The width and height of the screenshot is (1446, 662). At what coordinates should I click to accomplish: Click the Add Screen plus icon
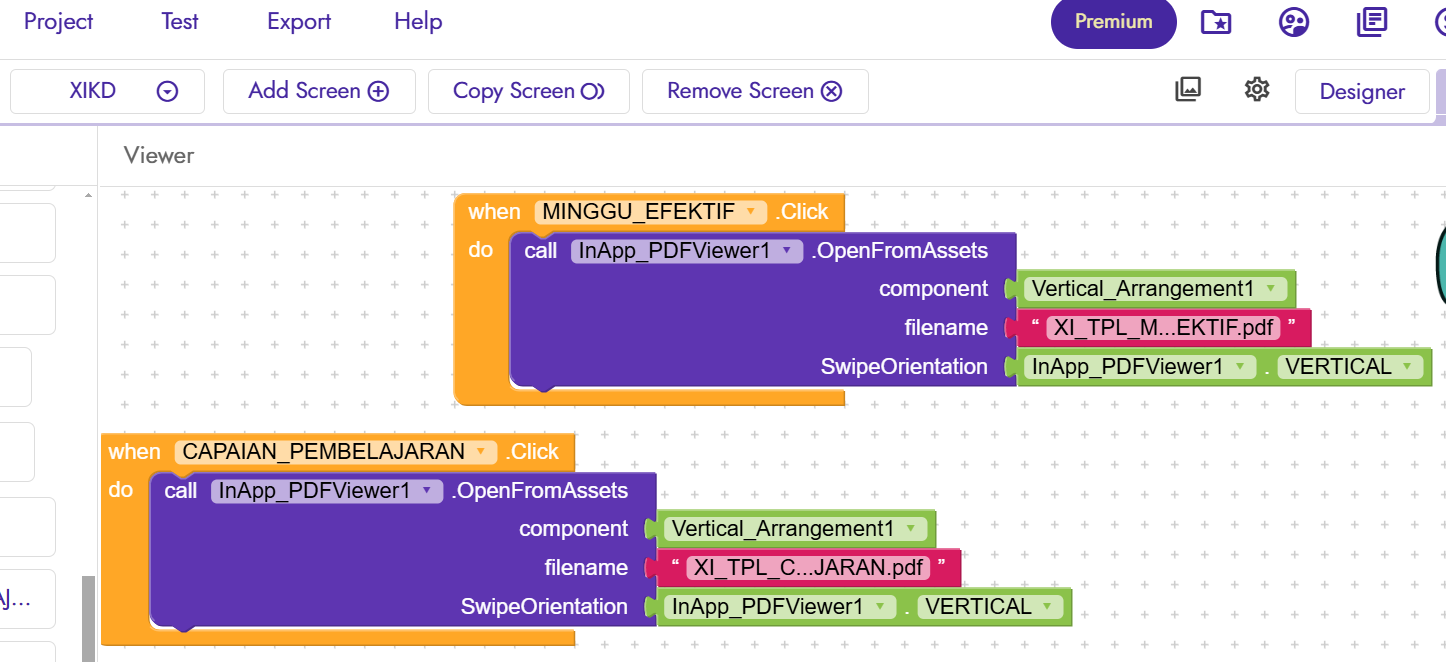[x=378, y=91]
